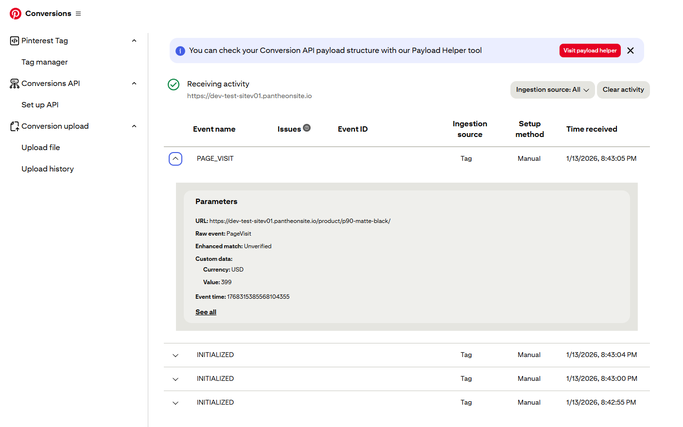Click the See all parameters link
This screenshot has width=683, height=427.
[x=205, y=312]
